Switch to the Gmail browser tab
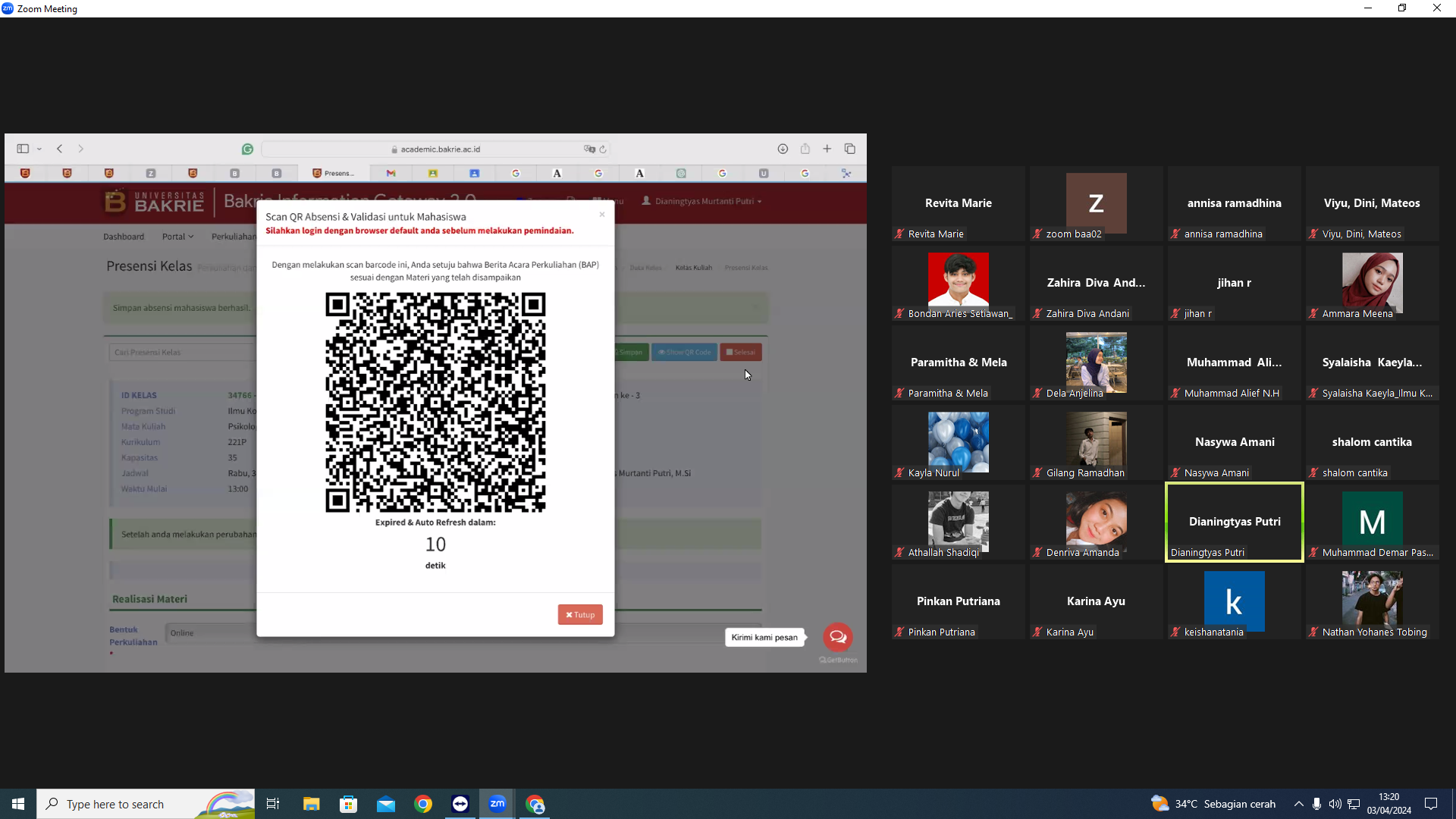The width and height of the screenshot is (1456, 819). pos(391,174)
